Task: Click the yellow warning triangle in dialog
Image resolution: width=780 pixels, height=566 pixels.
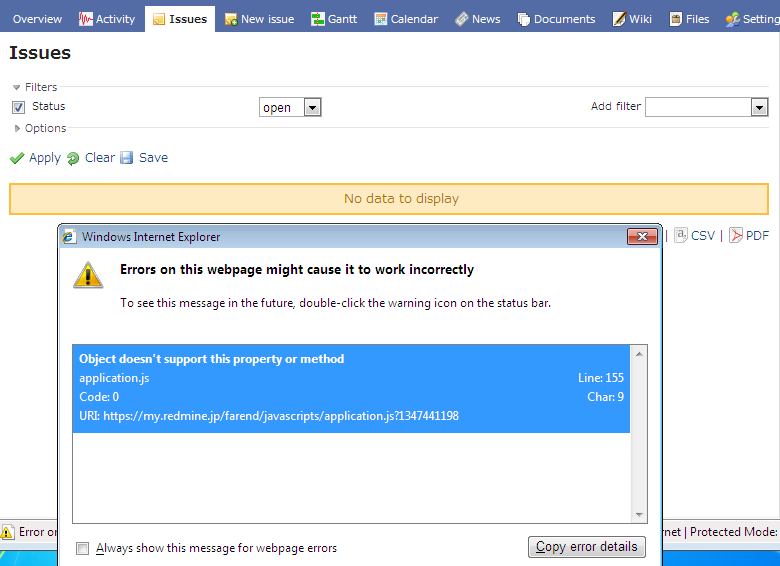Action: pyautogui.click(x=88, y=275)
